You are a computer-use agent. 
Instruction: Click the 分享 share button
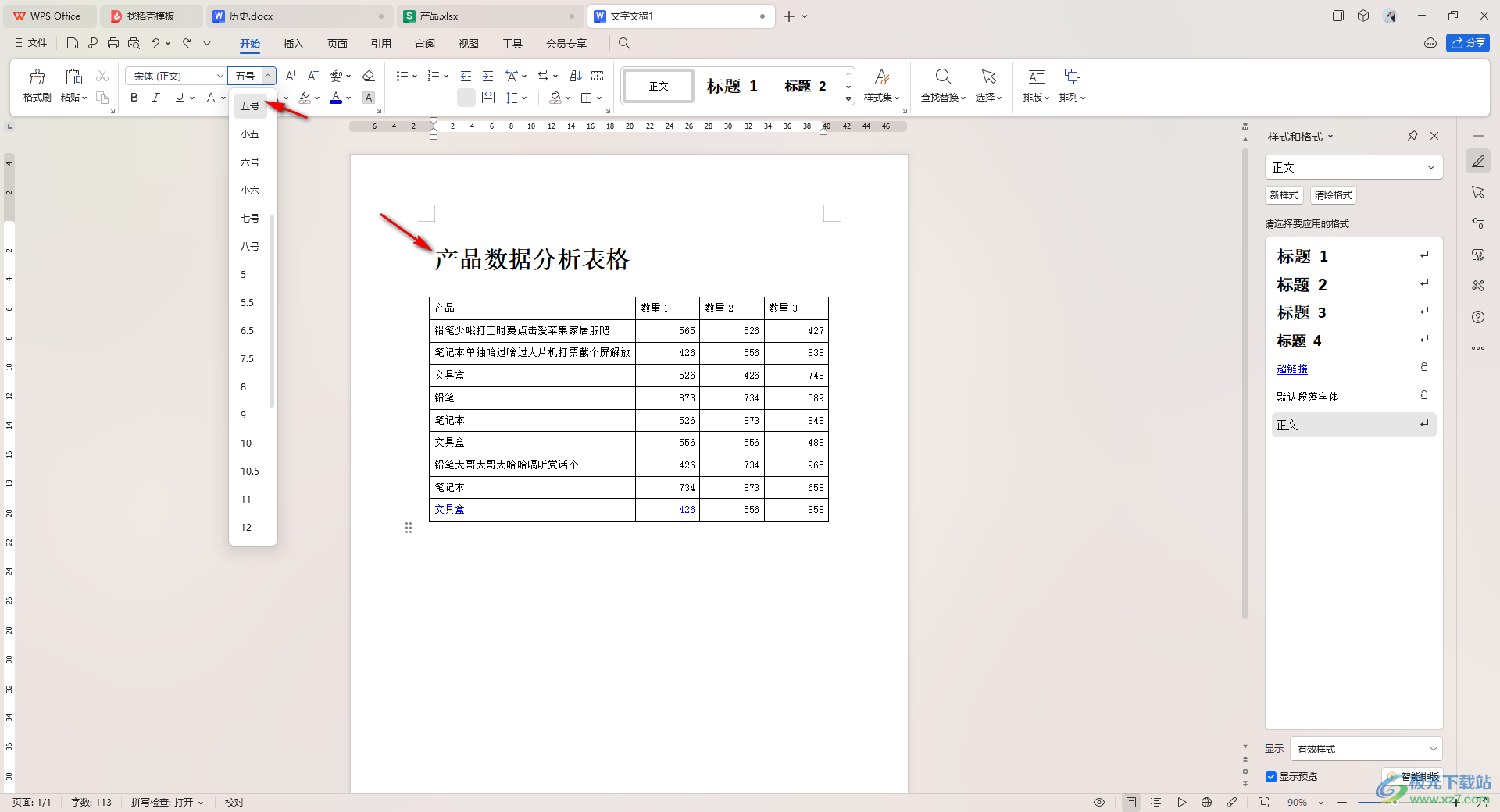1468,43
